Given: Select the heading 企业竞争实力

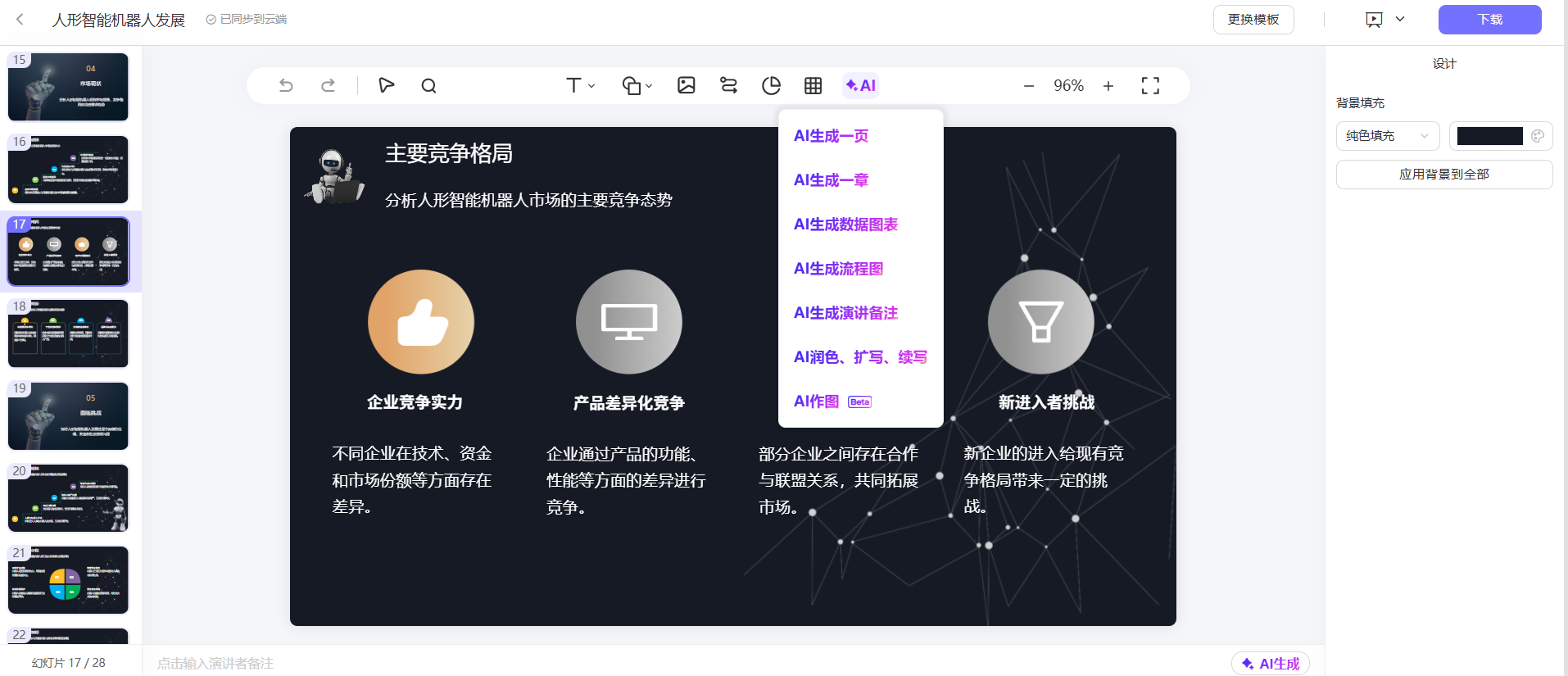Looking at the screenshot, I should click(415, 402).
